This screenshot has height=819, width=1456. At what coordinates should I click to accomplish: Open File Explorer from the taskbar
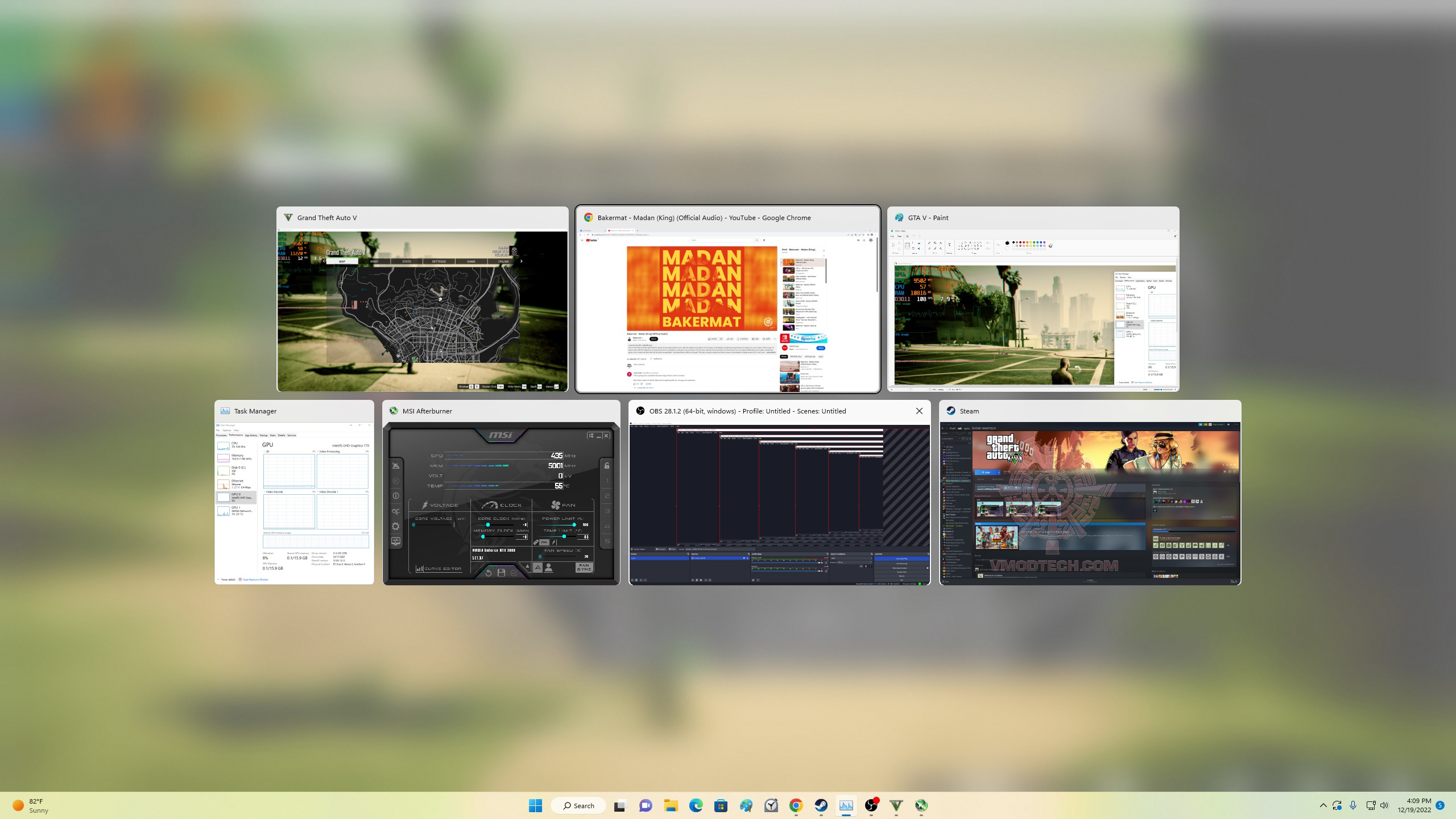click(x=671, y=805)
